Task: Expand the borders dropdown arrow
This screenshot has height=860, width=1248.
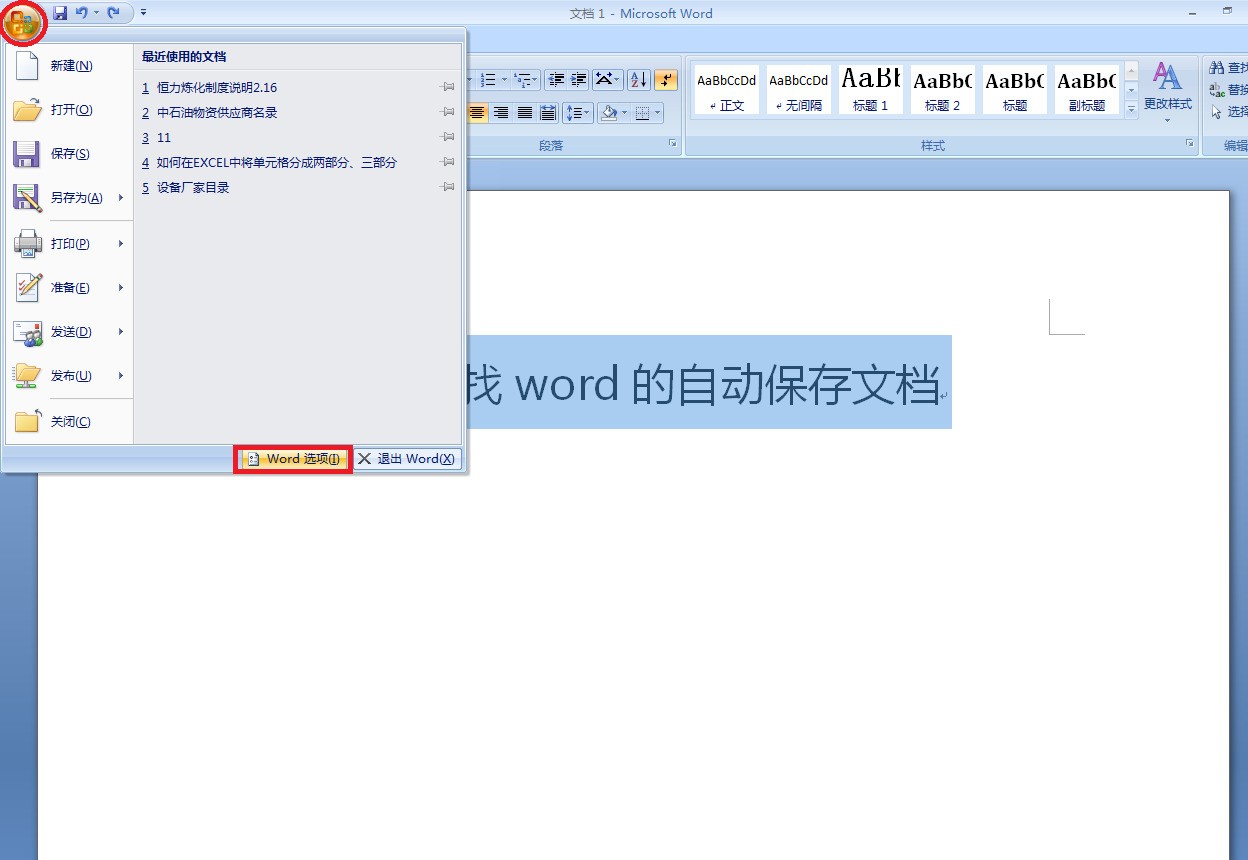Action: 658,112
